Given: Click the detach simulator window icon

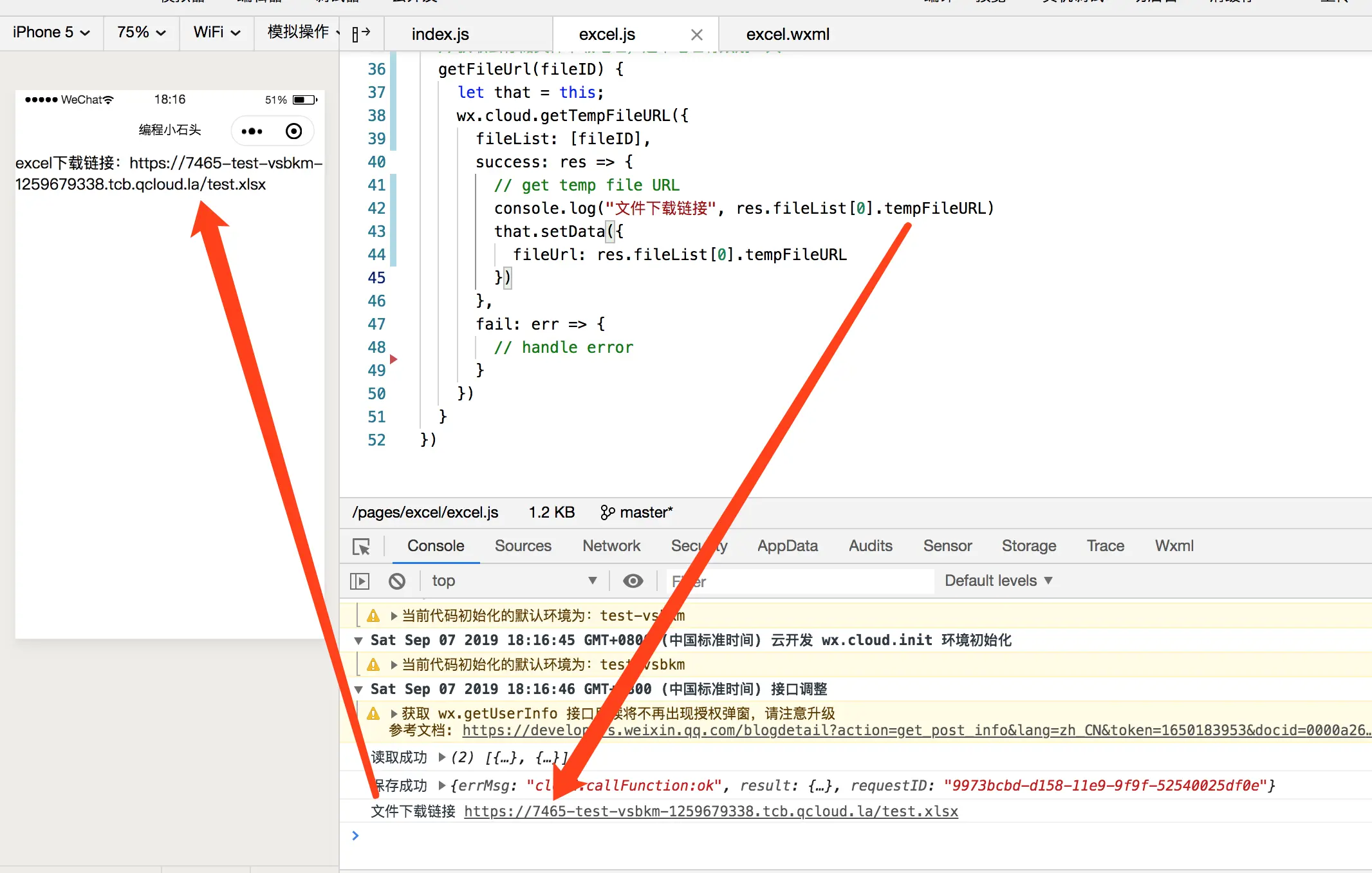Looking at the screenshot, I should [x=361, y=33].
